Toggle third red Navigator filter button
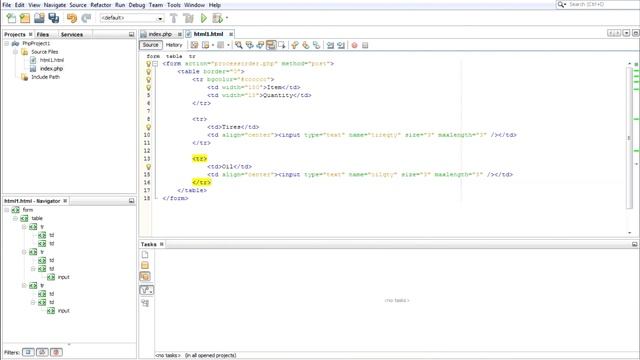 pyautogui.click(x=56, y=352)
